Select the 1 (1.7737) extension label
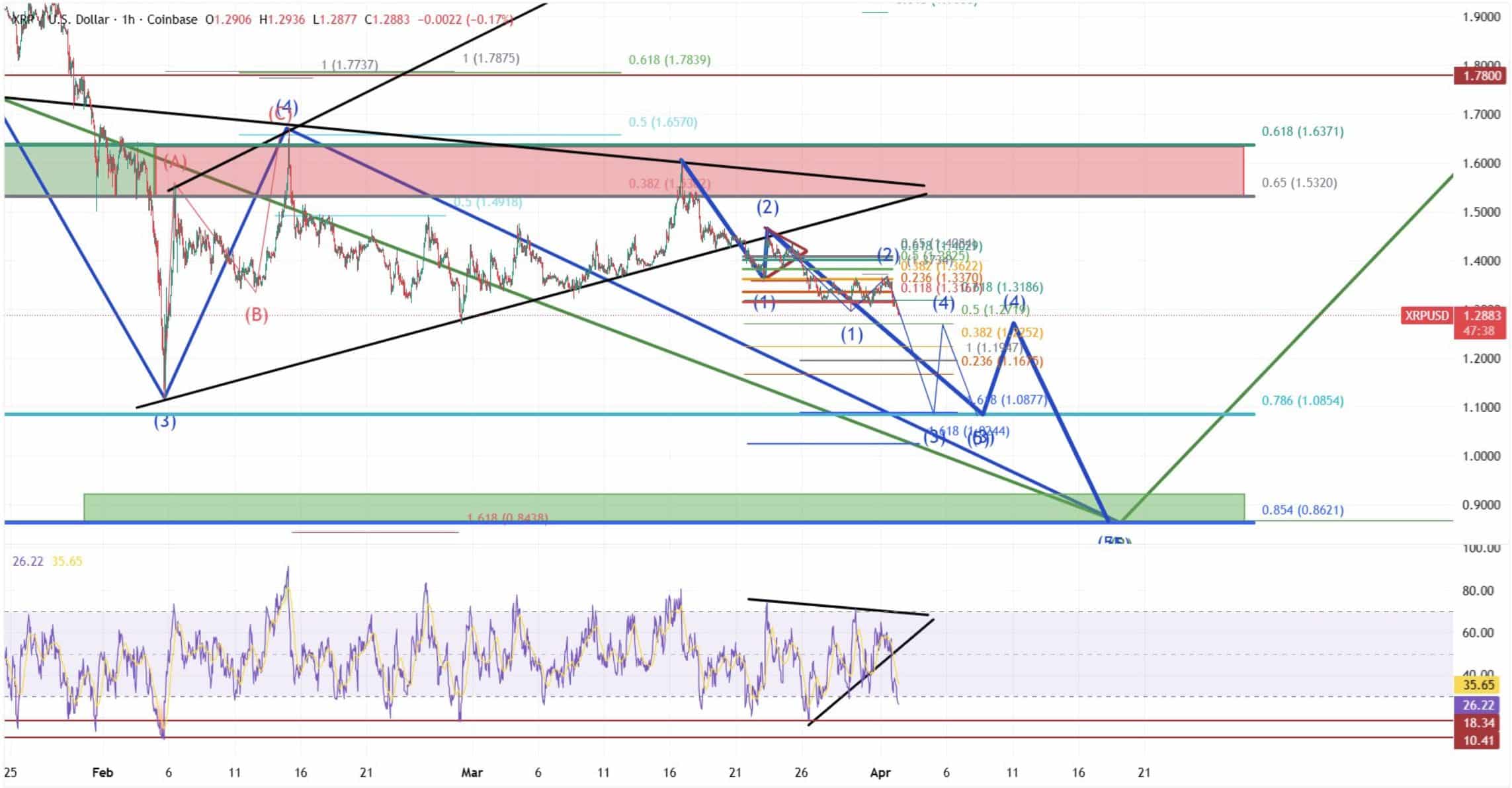 (x=349, y=65)
